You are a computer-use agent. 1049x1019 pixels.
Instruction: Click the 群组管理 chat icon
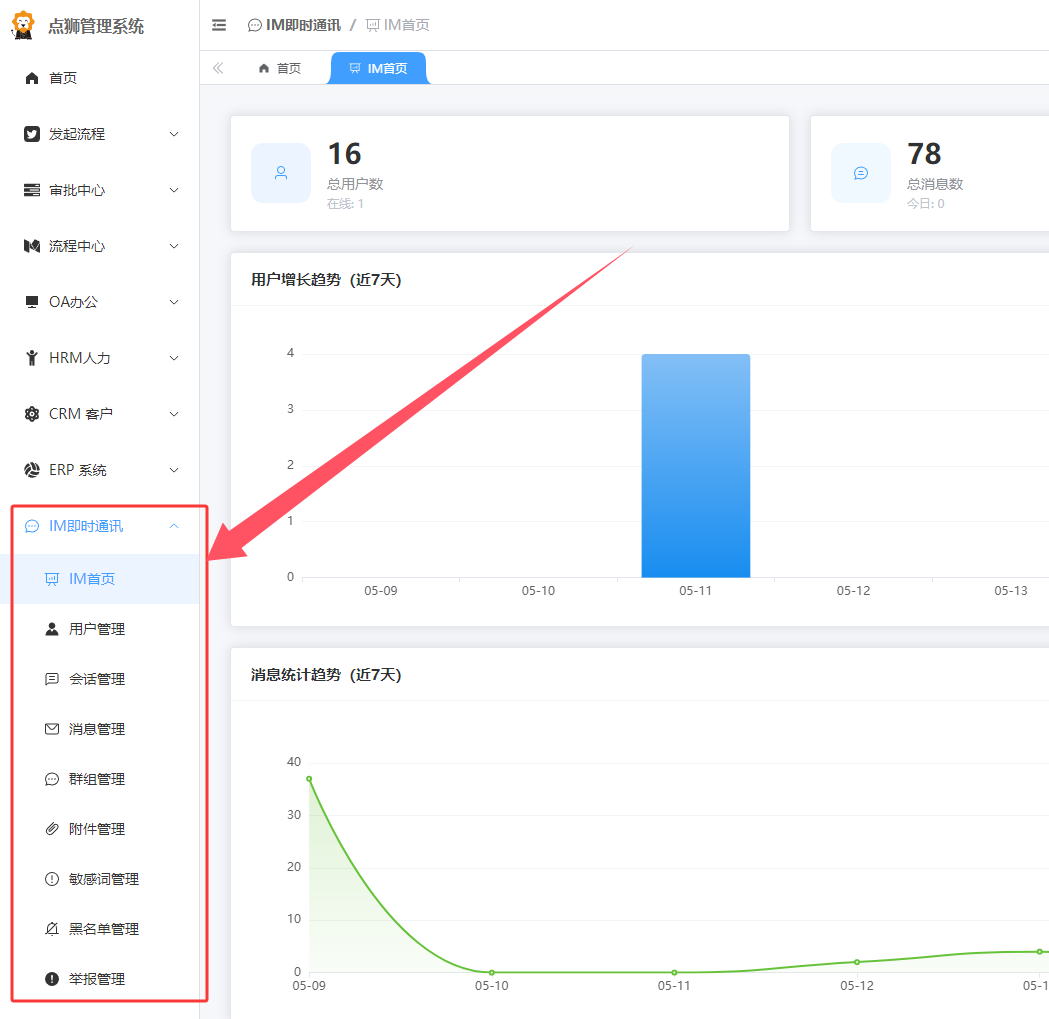coord(52,779)
